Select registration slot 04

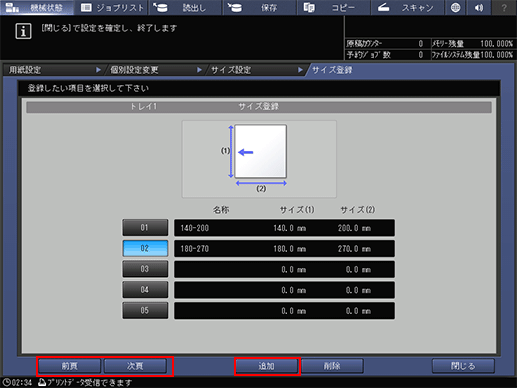pos(145,290)
